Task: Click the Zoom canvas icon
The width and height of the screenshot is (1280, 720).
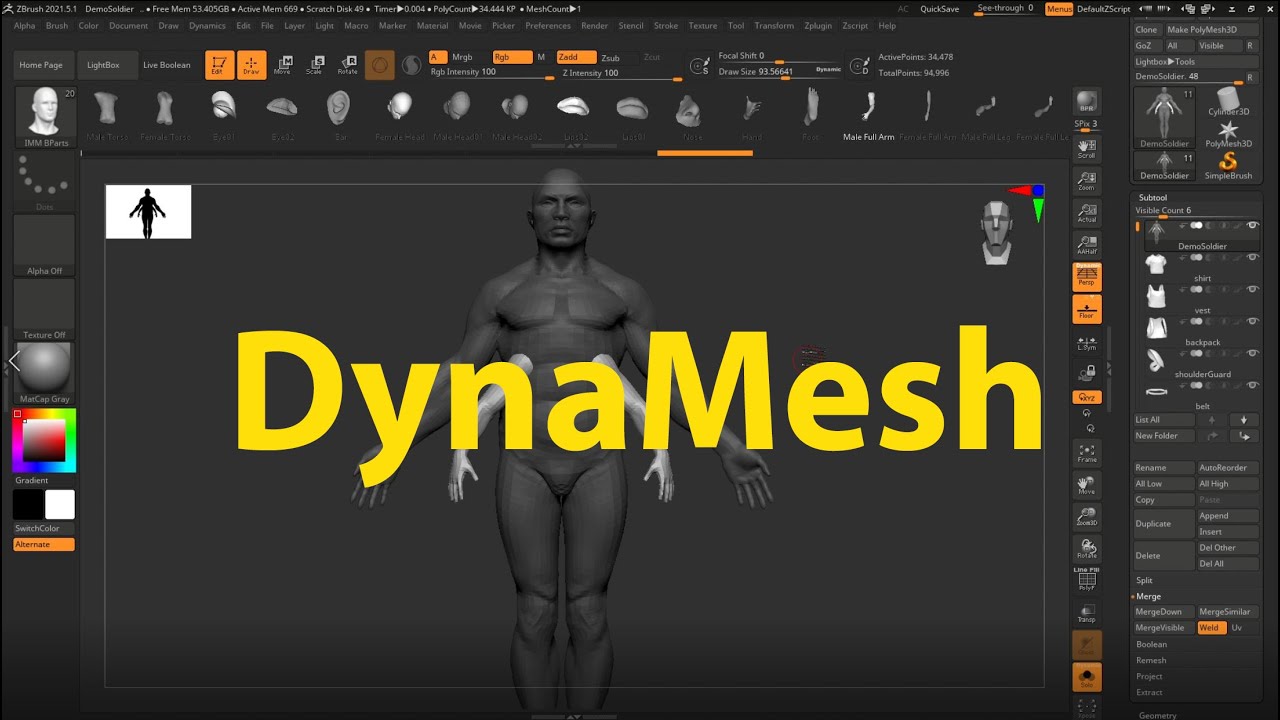Action: click(1087, 181)
